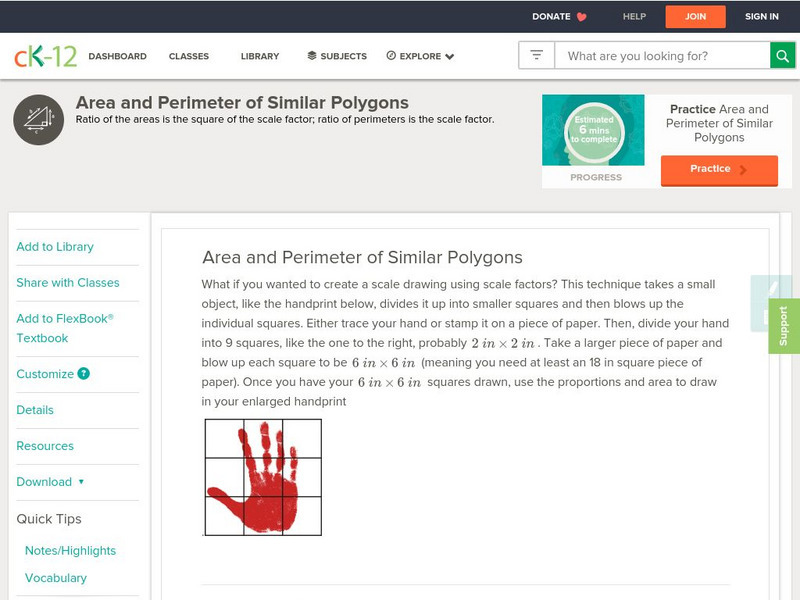Expand the Download dropdown arrow
Screen dimensions: 800x600
pyautogui.click(x=81, y=482)
